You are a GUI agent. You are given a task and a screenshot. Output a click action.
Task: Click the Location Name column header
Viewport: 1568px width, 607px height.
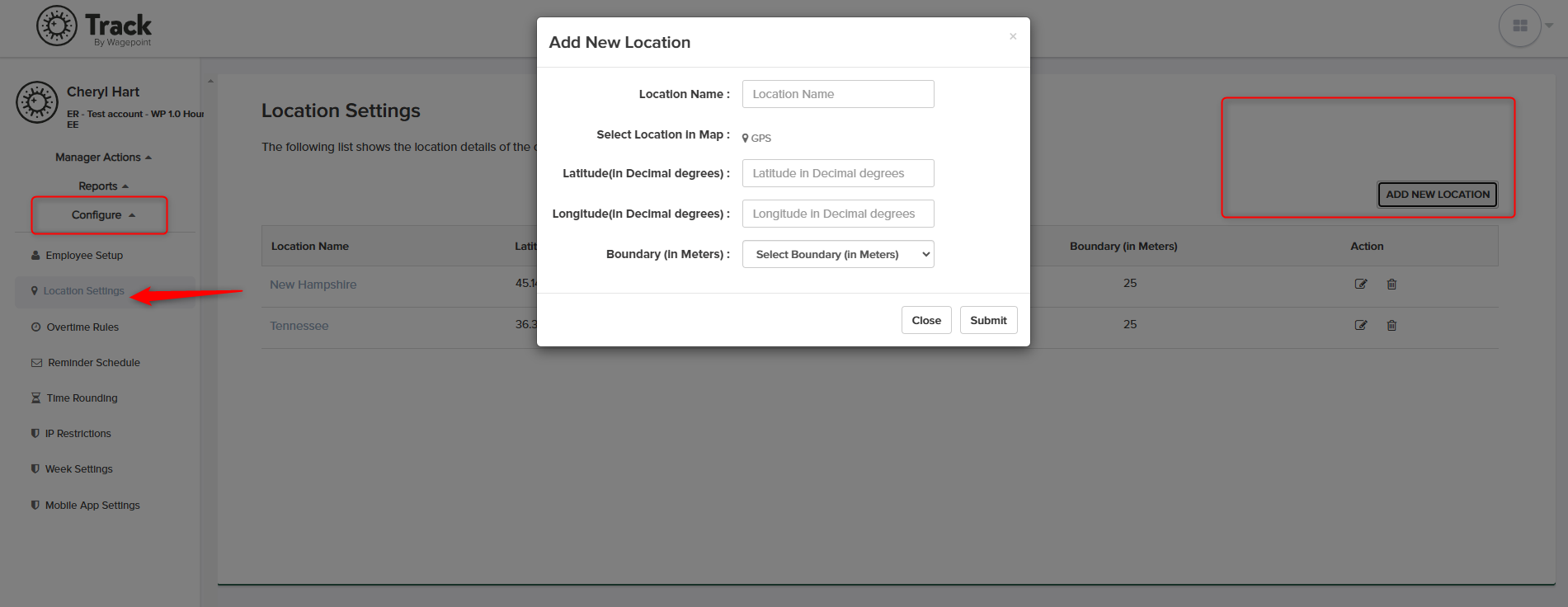(310, 247)
